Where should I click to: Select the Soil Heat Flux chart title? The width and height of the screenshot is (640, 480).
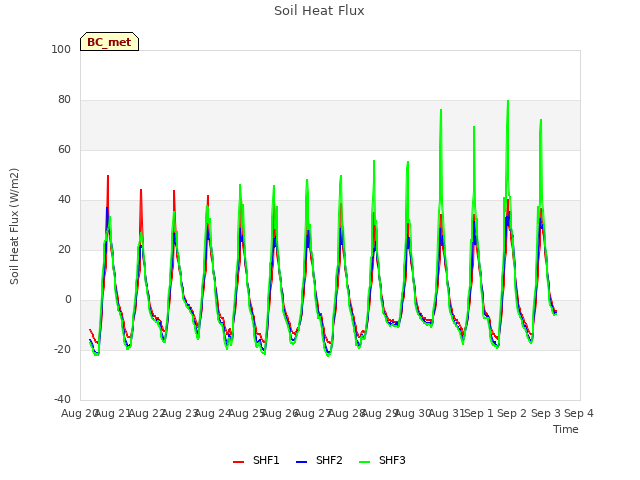(319, 11)
